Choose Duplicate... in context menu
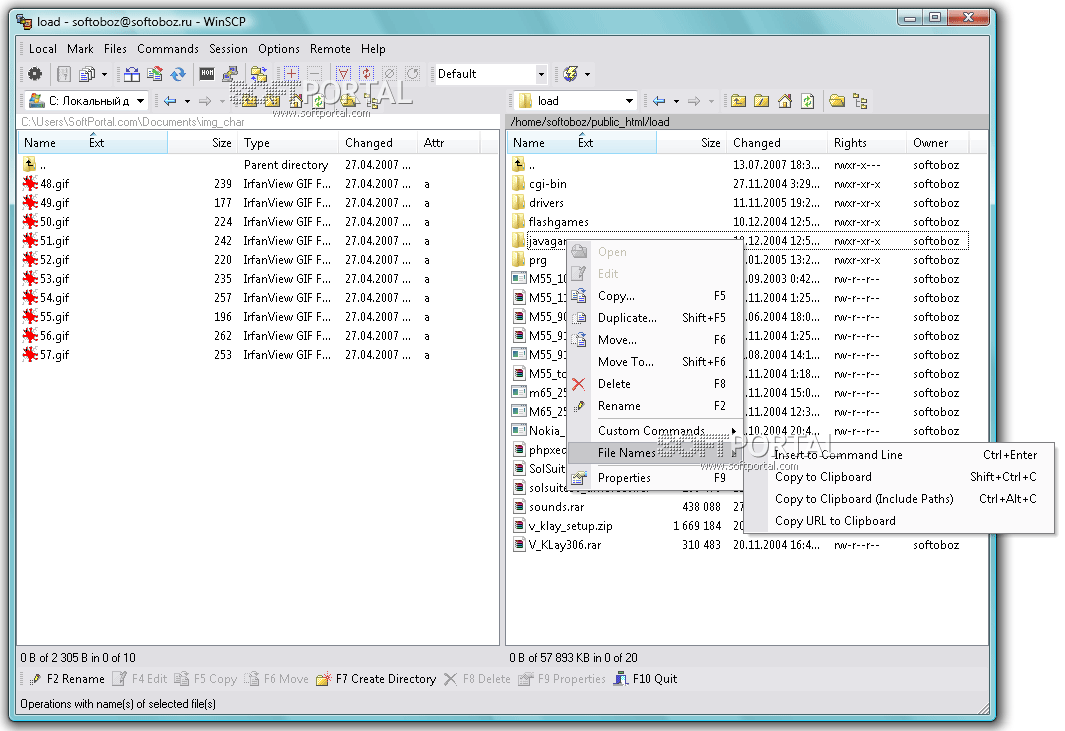 [x=655, y=318]
